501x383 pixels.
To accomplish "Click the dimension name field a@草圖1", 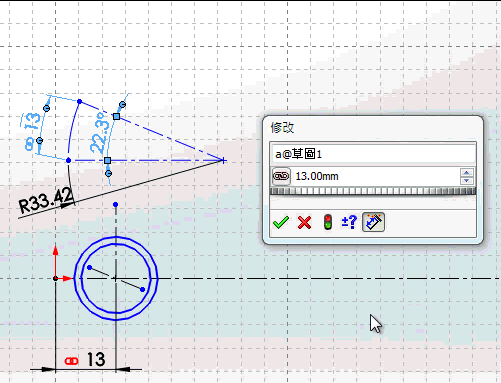I will (x=373, y=154).
